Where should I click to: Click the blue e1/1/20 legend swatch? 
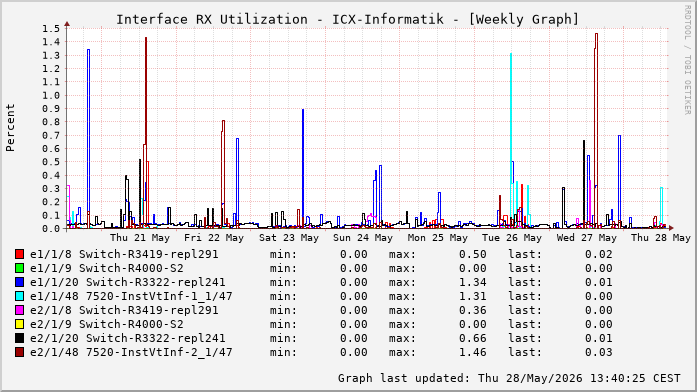point(19,282)
